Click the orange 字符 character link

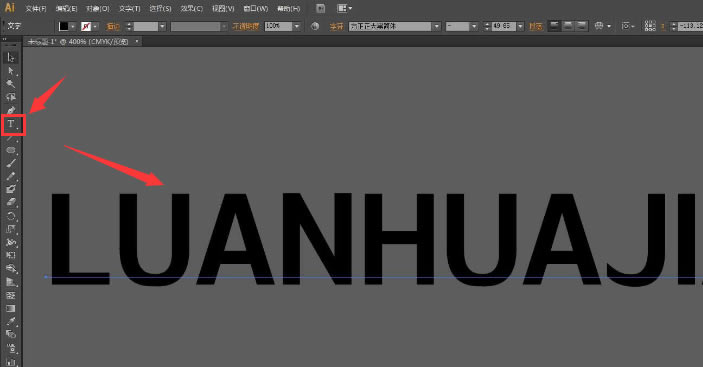coord(337,27)
